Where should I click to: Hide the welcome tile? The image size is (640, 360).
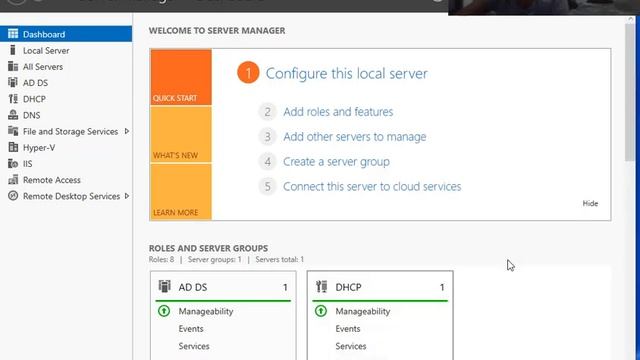click(x=590, y=203)
